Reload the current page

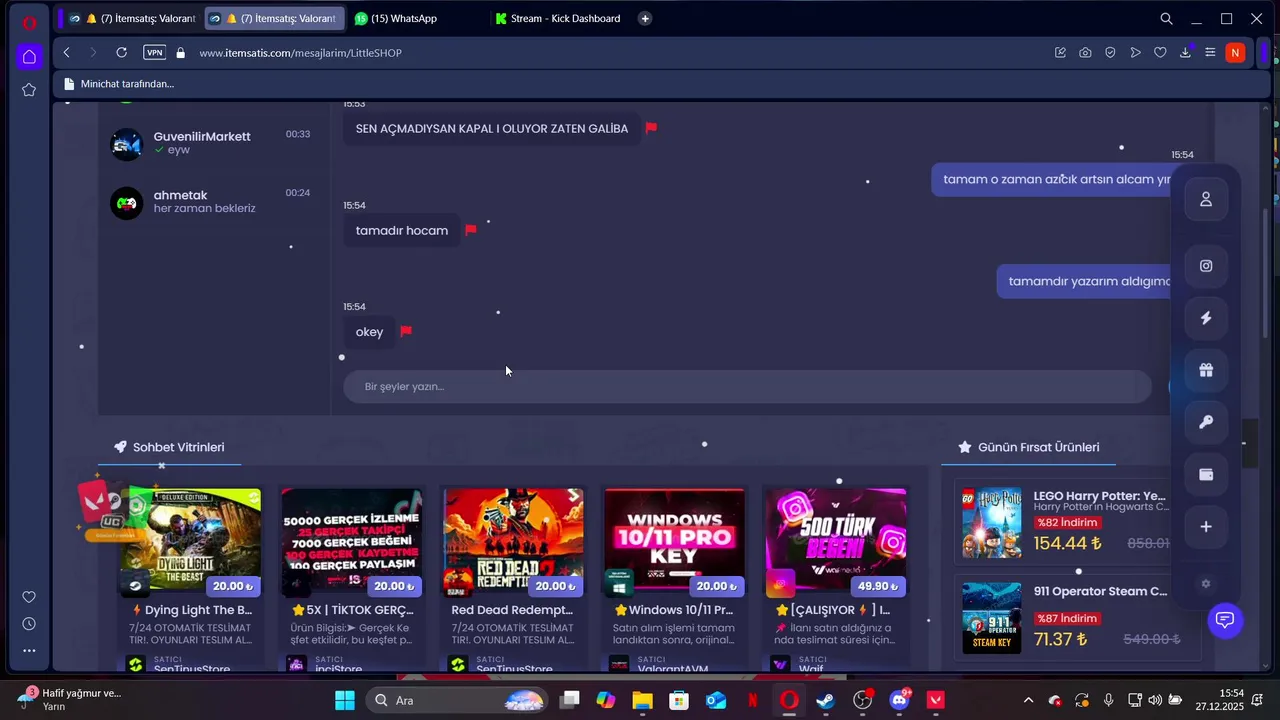click(121, 52)
